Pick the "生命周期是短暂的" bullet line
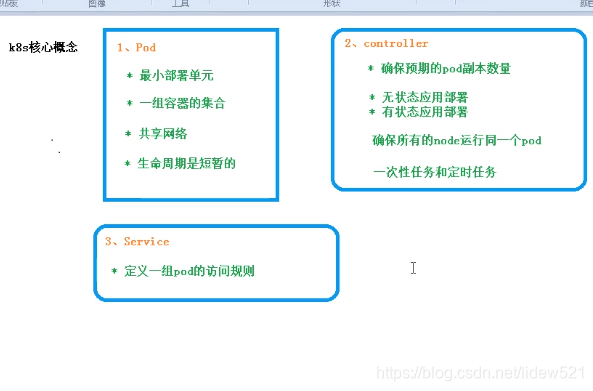Screen dimensions: 593x391 (x=180, y=163)
